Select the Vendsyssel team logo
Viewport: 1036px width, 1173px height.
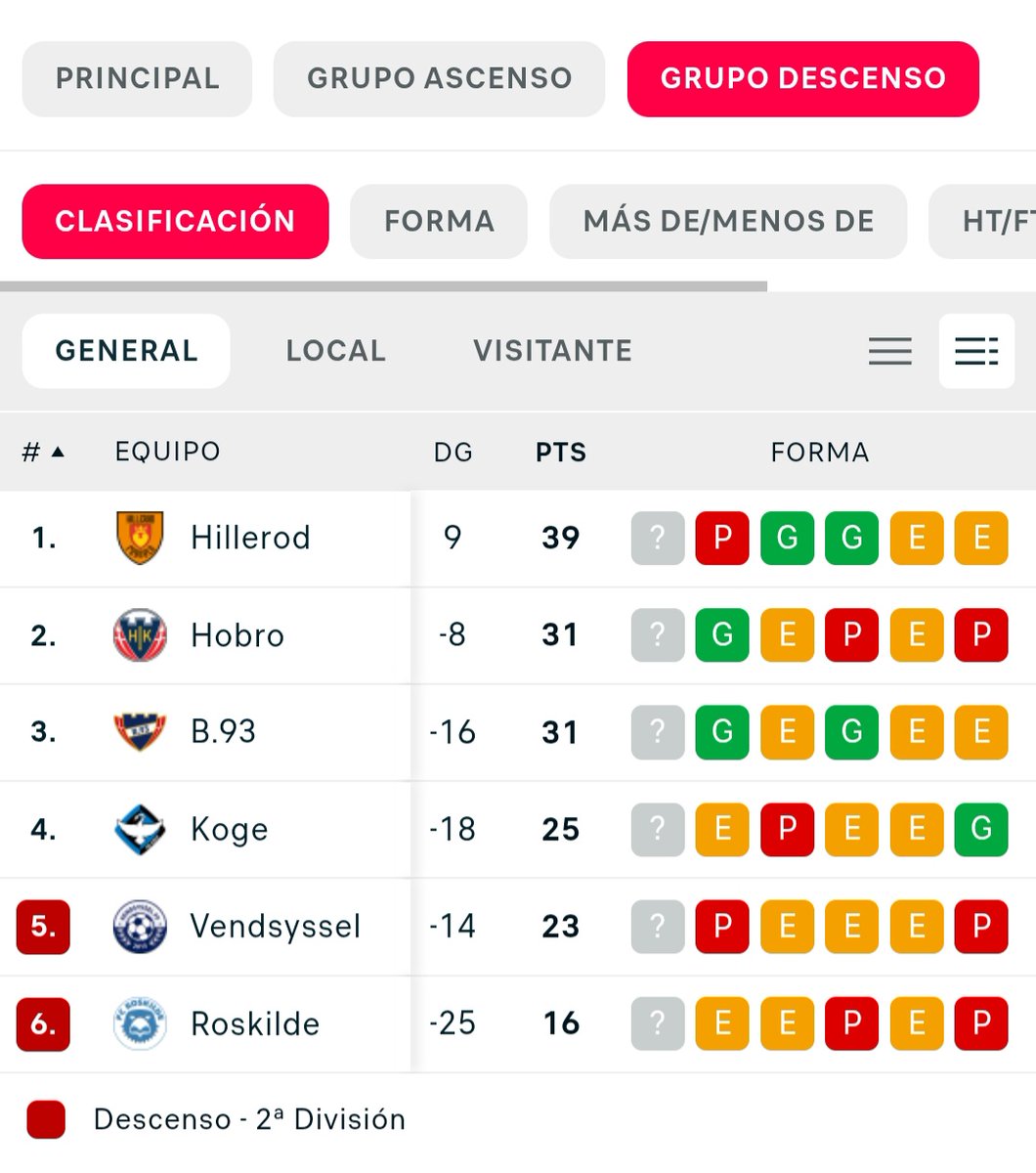140,926
